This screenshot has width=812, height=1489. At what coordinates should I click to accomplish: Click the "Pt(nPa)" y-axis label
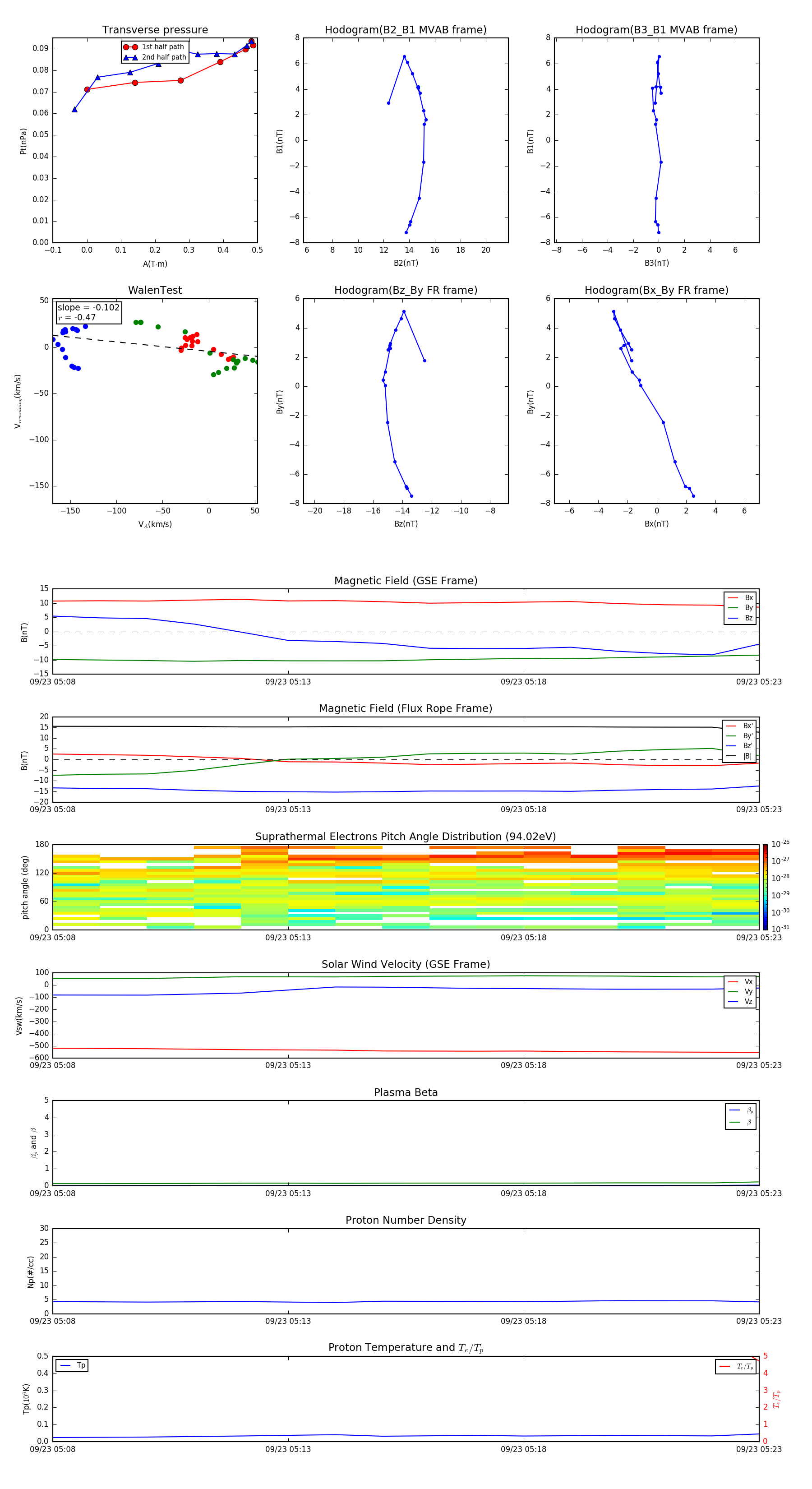tap(23, 141)
